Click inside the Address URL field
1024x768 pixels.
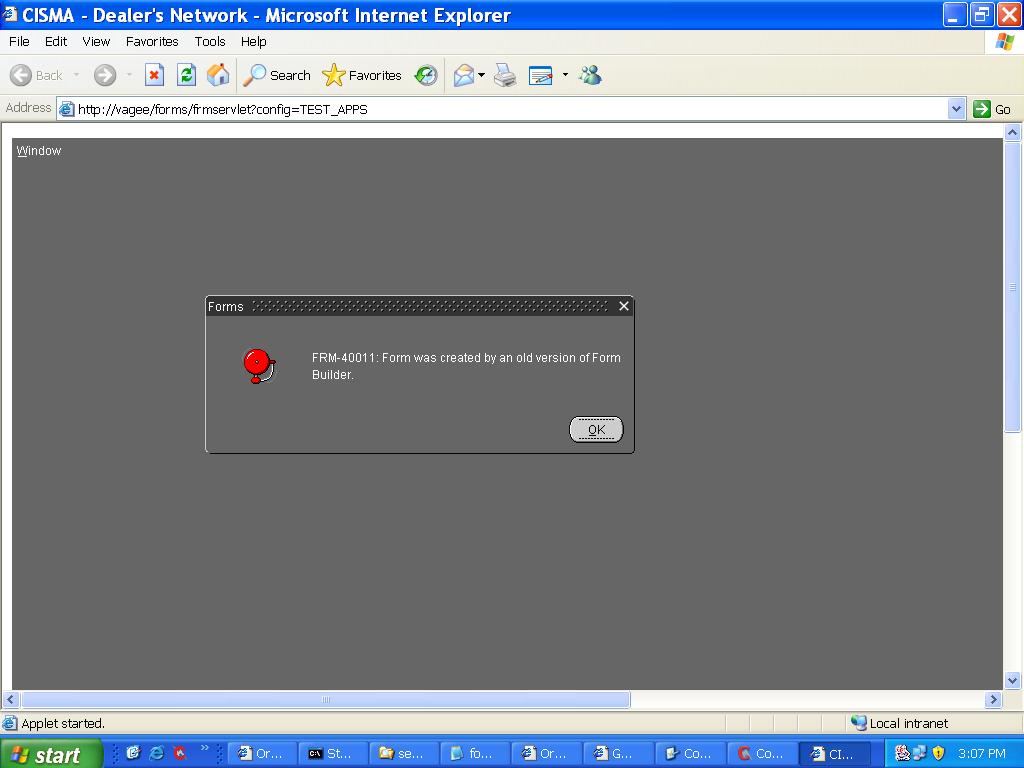tap(500, 109)
